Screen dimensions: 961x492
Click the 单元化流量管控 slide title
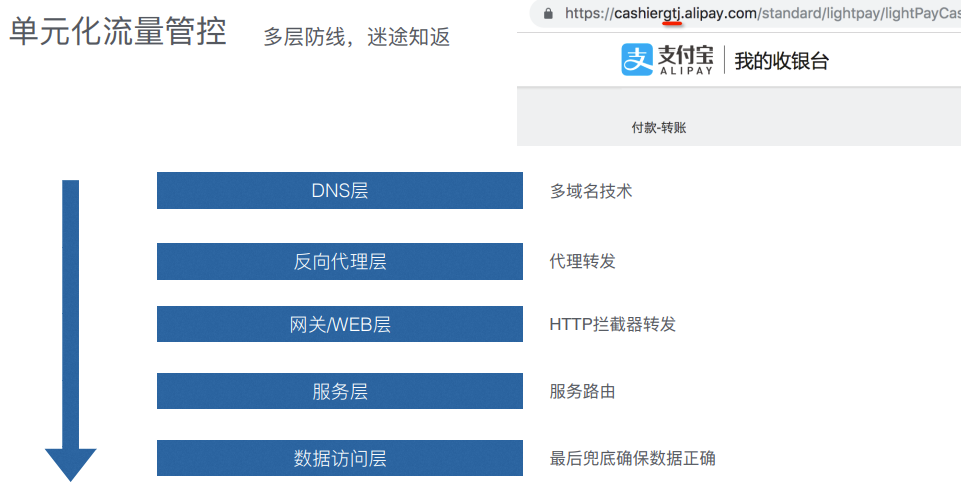pyautogui.click(x=118, y=33)
